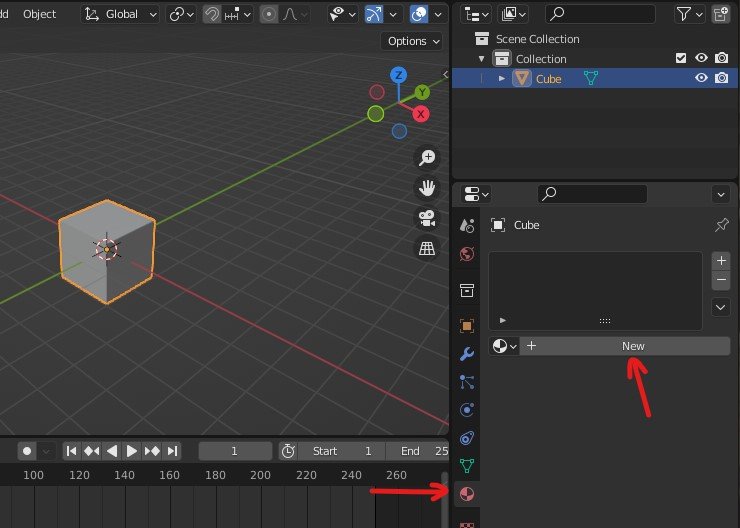
Task: Open the viewport Options dropdown
Action: tap(412, 42)
